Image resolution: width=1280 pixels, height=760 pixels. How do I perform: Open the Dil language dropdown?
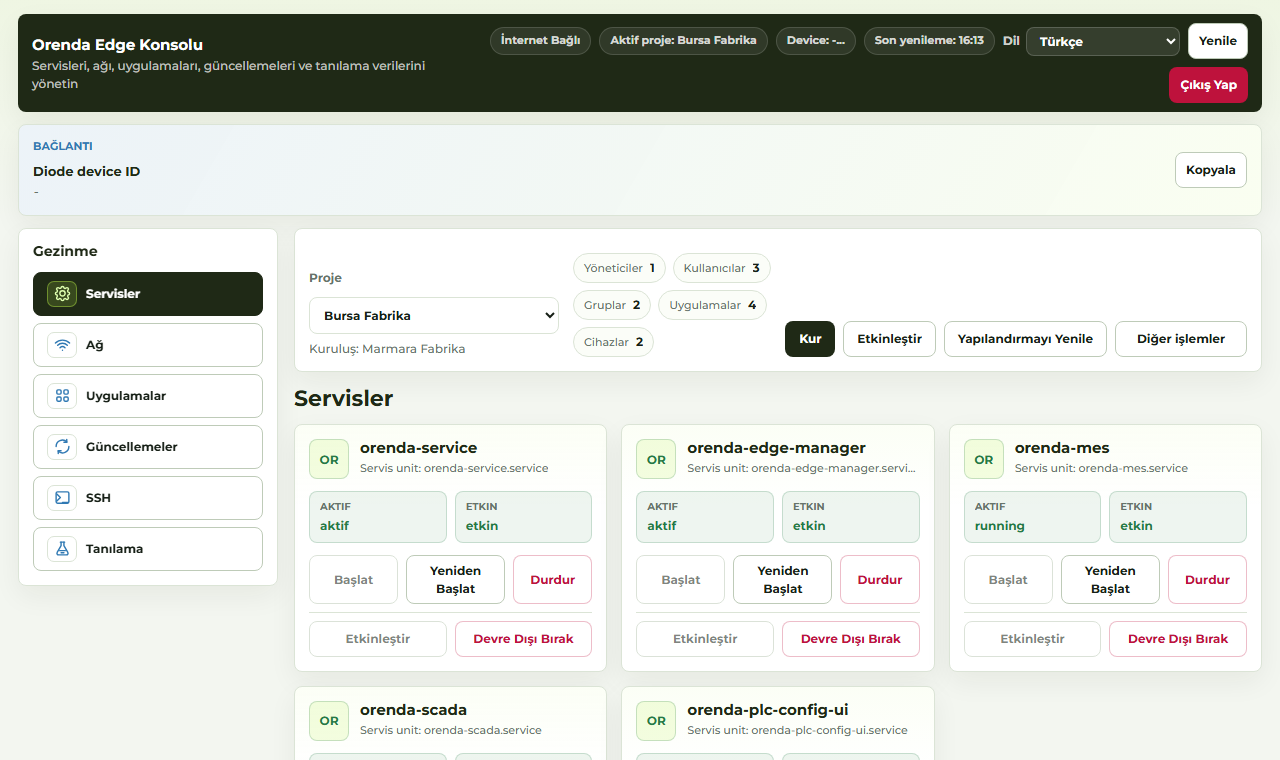click(x=1103, y=42)
